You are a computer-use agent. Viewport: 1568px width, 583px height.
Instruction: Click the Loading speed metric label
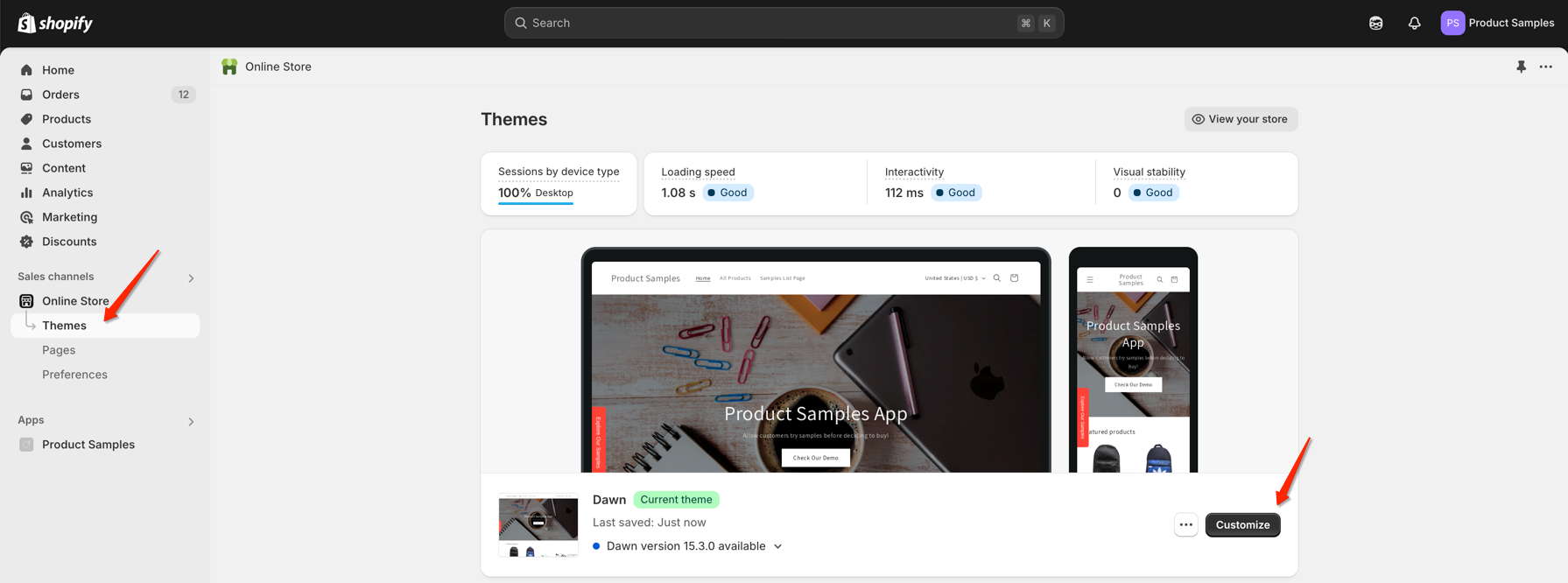click(x=698, y=172)
